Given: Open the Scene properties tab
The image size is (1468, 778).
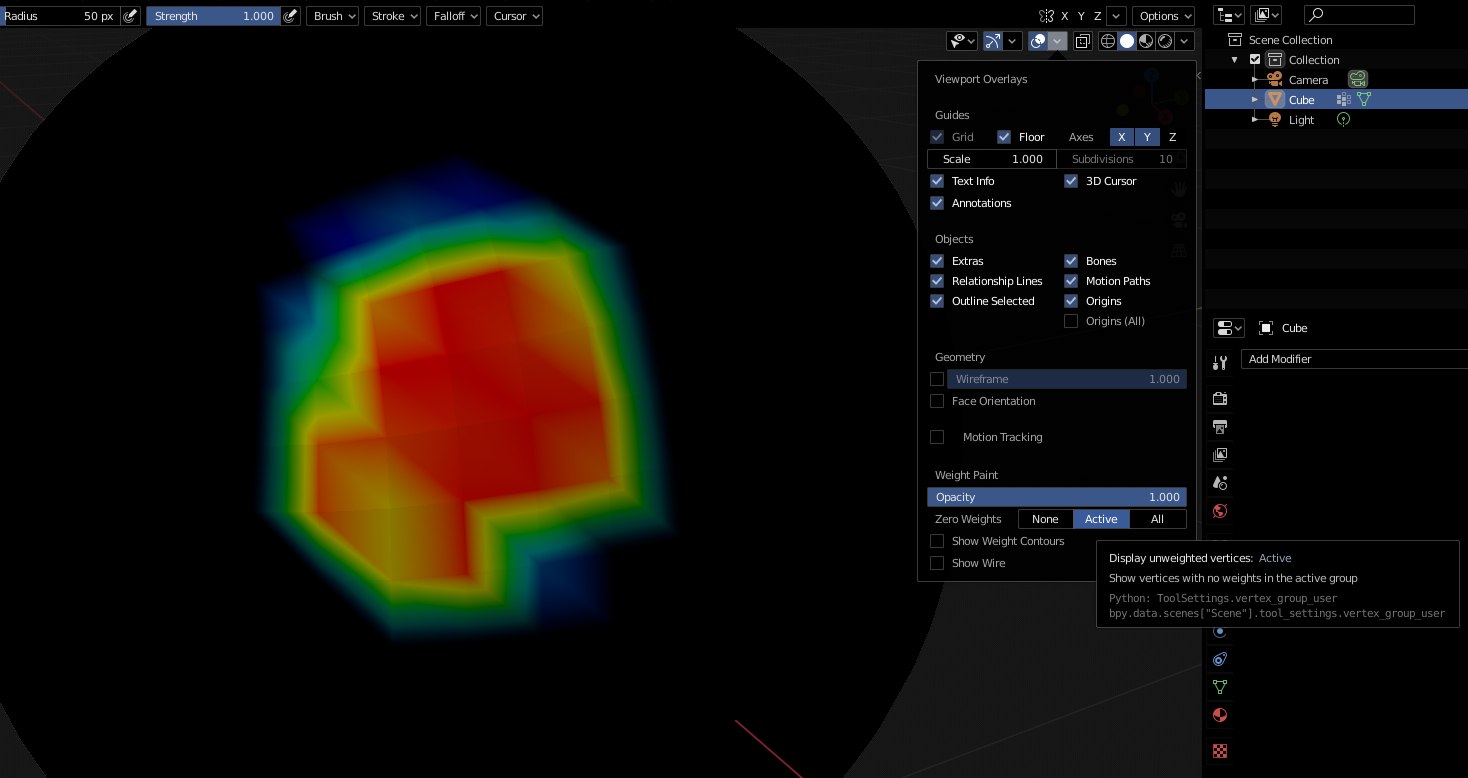Looking at the screenshot, I should [1220, 483].
